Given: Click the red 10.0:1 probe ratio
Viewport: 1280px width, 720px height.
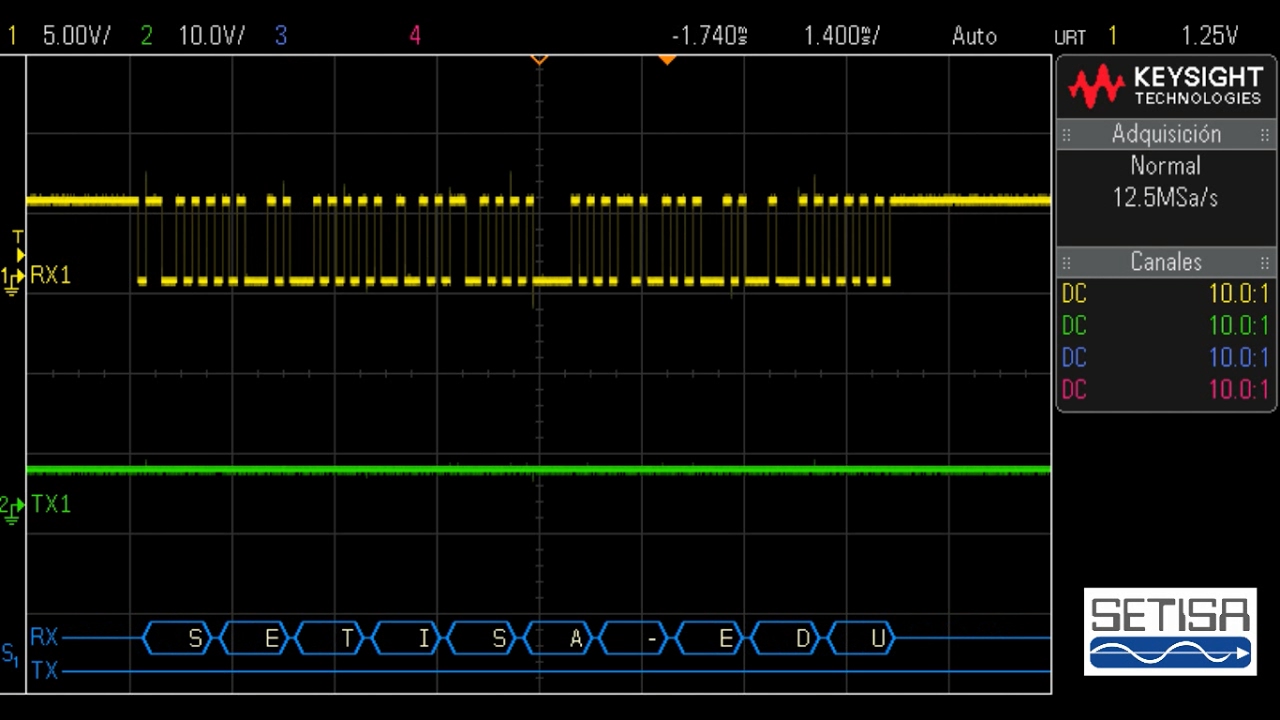Looking at the screenshot, I should 1239,390.
